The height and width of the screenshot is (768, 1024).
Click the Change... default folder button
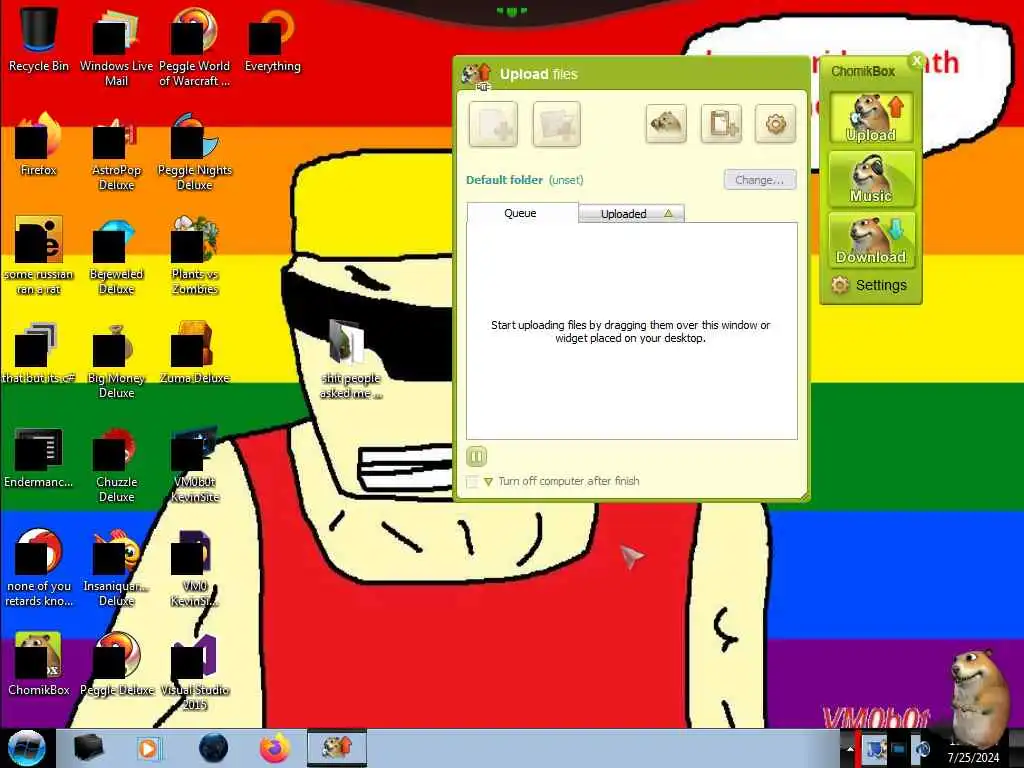[760, 180]
